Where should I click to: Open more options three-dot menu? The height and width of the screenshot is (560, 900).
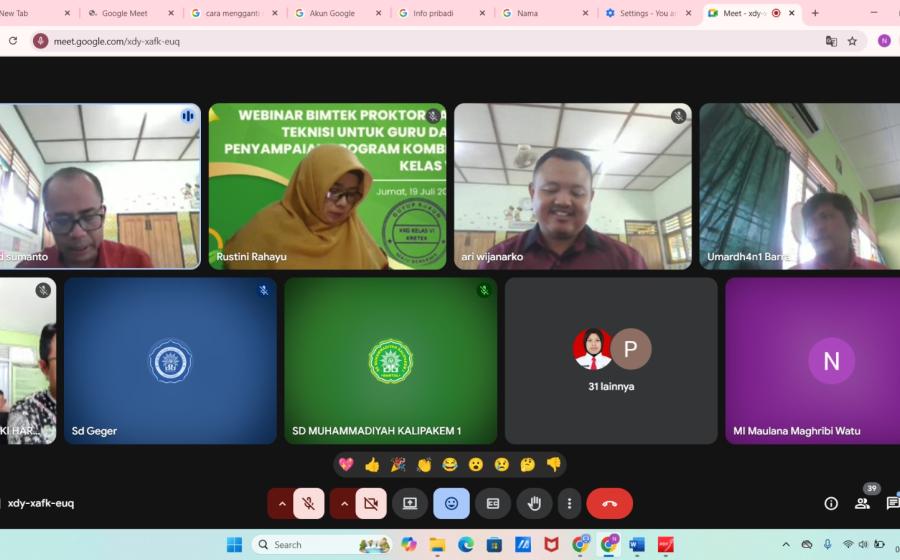pos(569,504)
